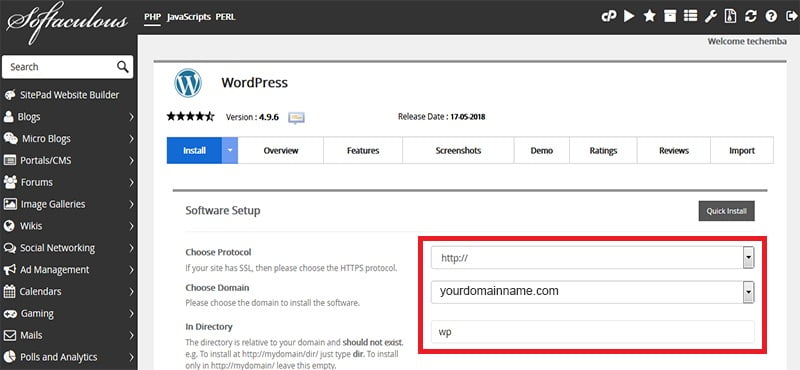Screen dimensions: 800x370
Task: Open the star ratings icon in header
Action: coord(649,16)
